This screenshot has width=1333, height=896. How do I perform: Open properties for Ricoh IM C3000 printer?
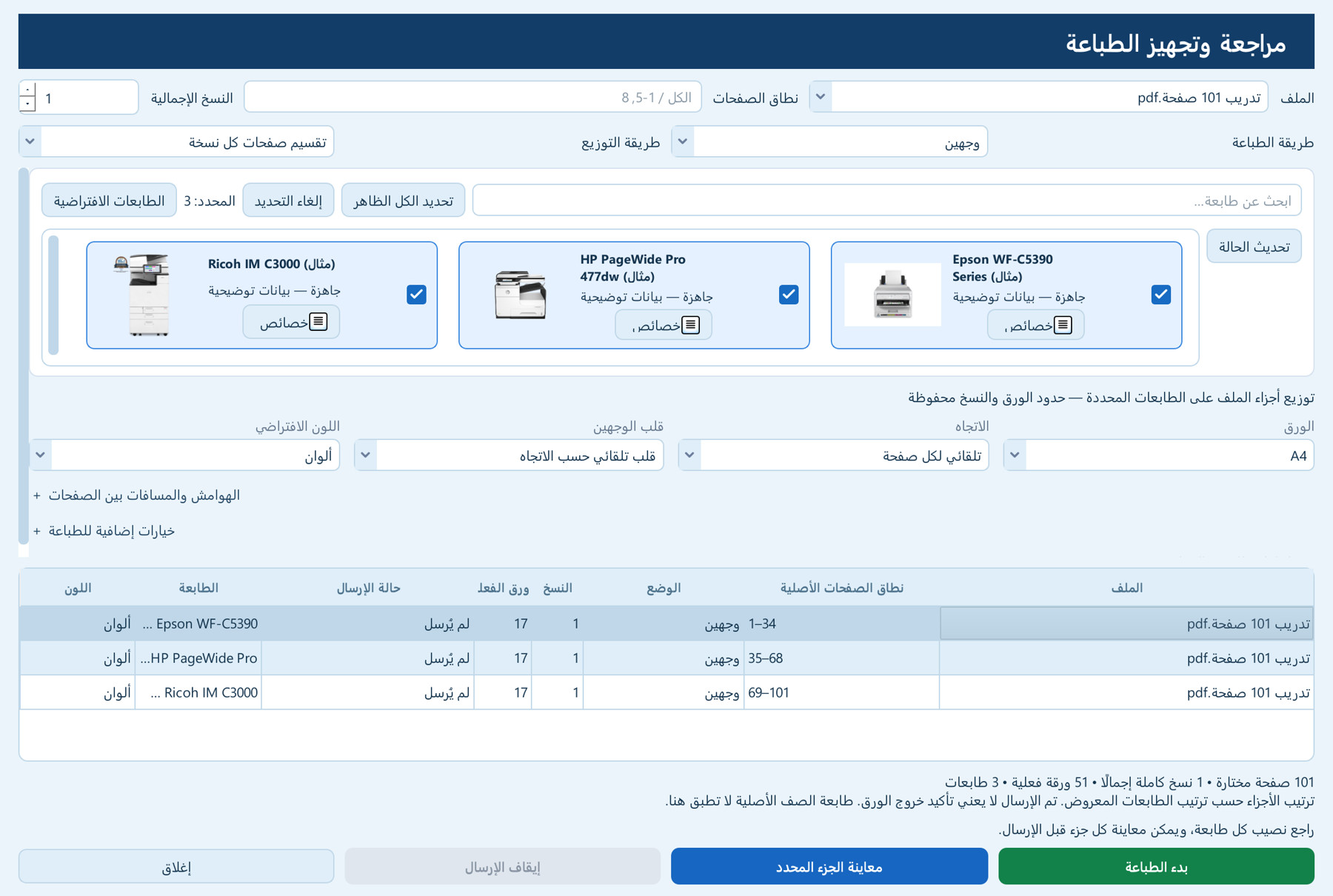[291, 322]
